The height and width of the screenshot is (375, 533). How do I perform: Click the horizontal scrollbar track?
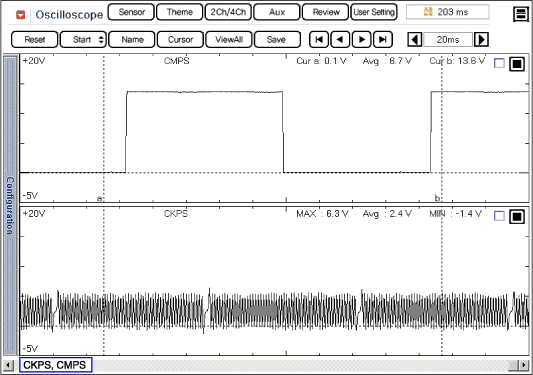(x=300, y=365)
